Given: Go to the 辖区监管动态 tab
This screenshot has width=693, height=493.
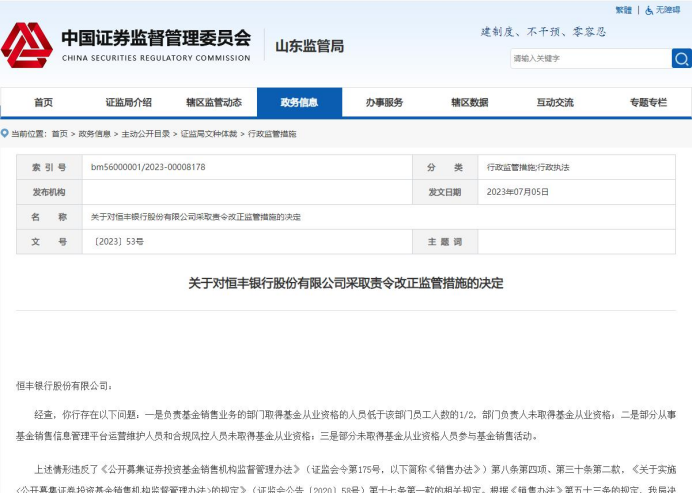Looking at the screenshot, I should [213, 103].
